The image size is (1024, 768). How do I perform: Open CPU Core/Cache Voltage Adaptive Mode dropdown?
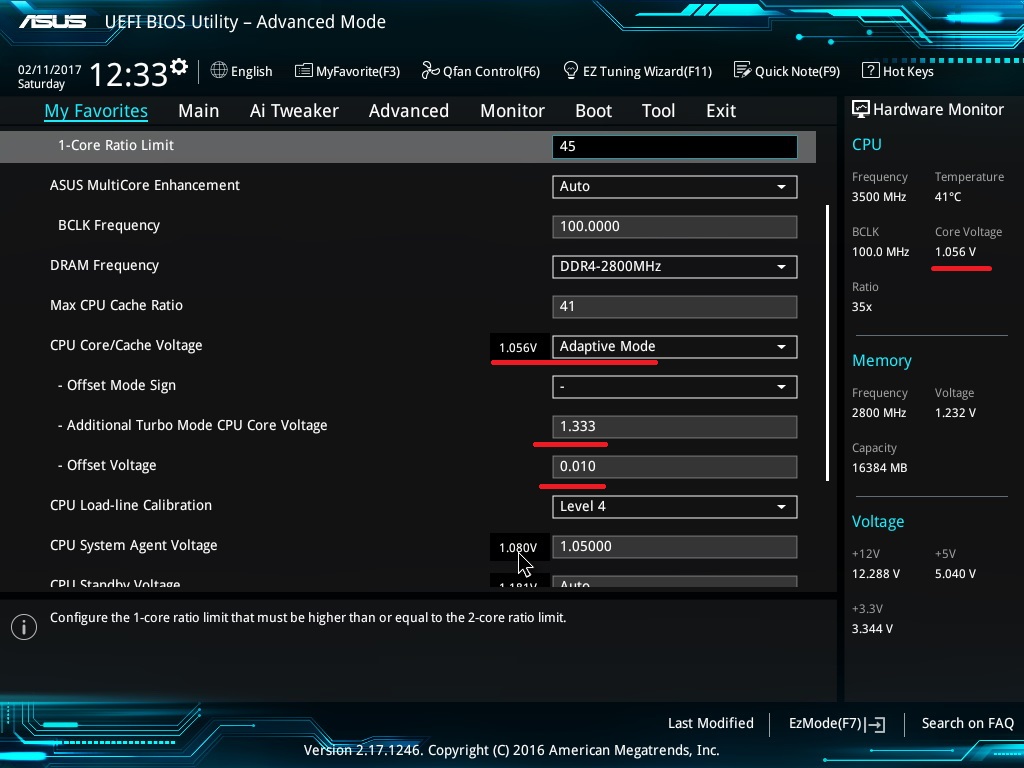(675, 347)
